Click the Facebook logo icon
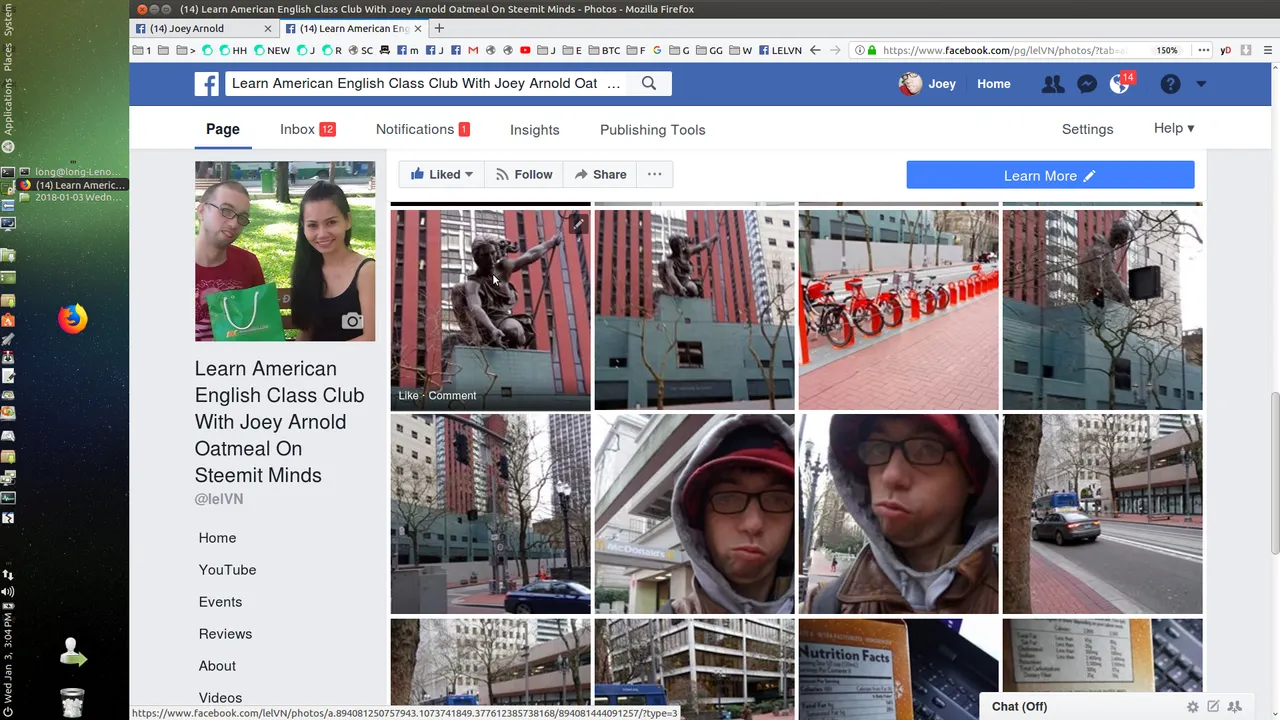Viewport: 1280px width, 720px height. coord(207,84)
